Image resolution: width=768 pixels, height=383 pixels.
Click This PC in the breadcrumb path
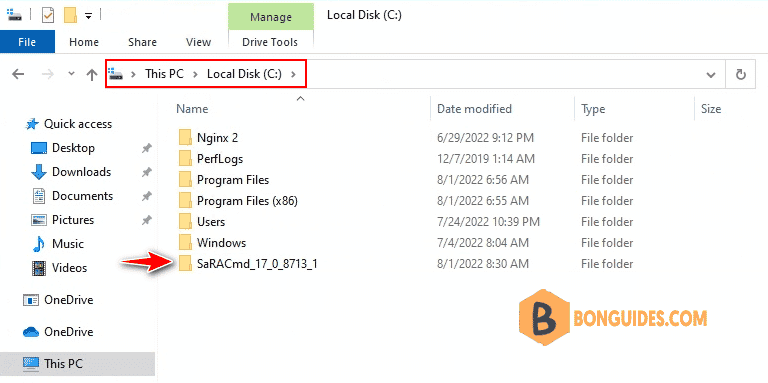(x=164, y=74)
